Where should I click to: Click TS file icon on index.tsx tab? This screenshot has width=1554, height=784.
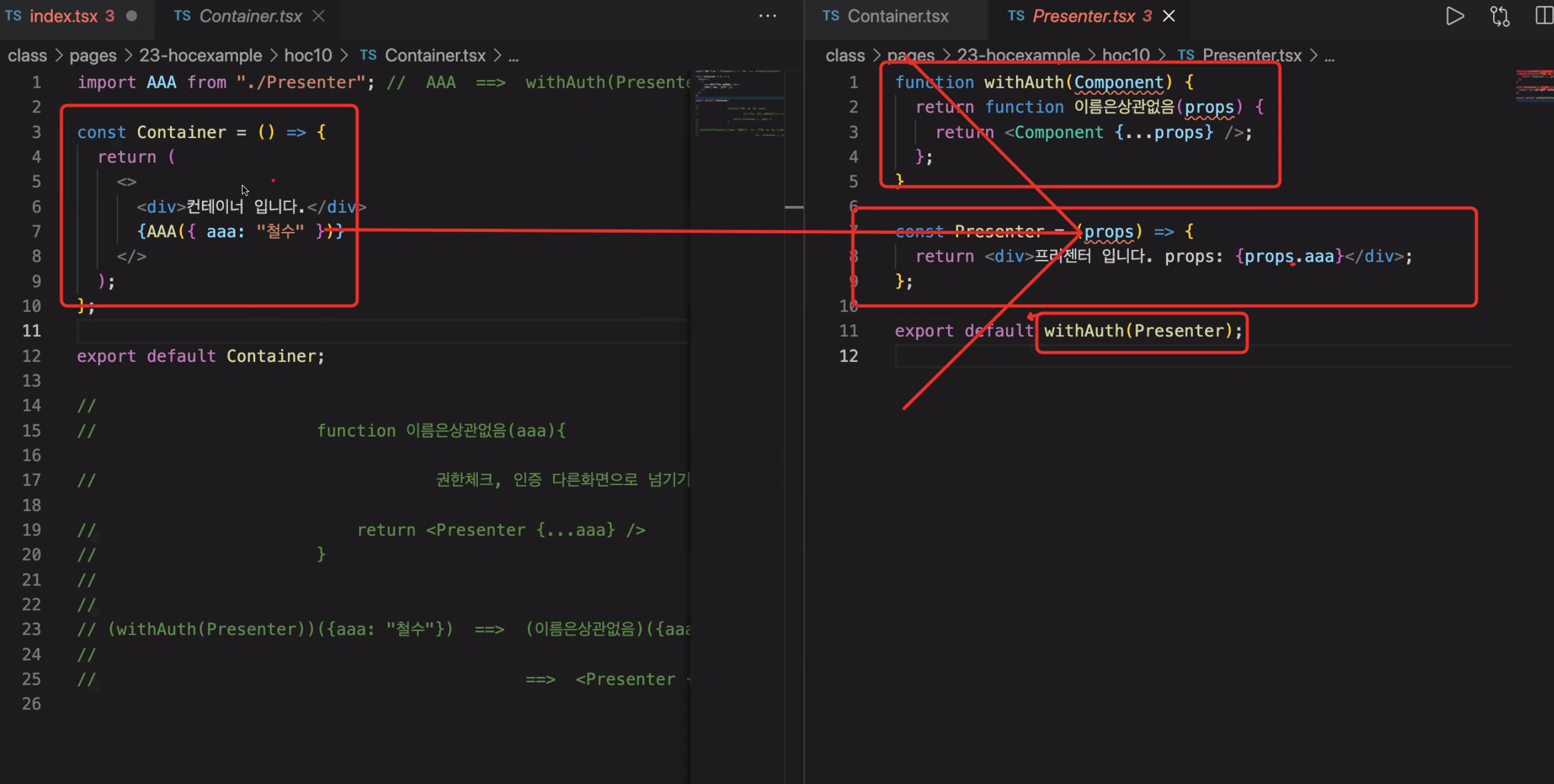[13, 16]
